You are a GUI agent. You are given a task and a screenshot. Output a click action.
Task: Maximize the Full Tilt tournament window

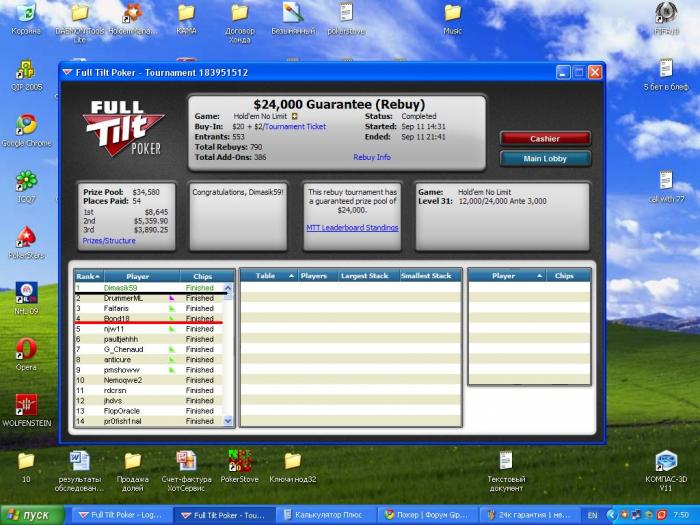point(579,72)
